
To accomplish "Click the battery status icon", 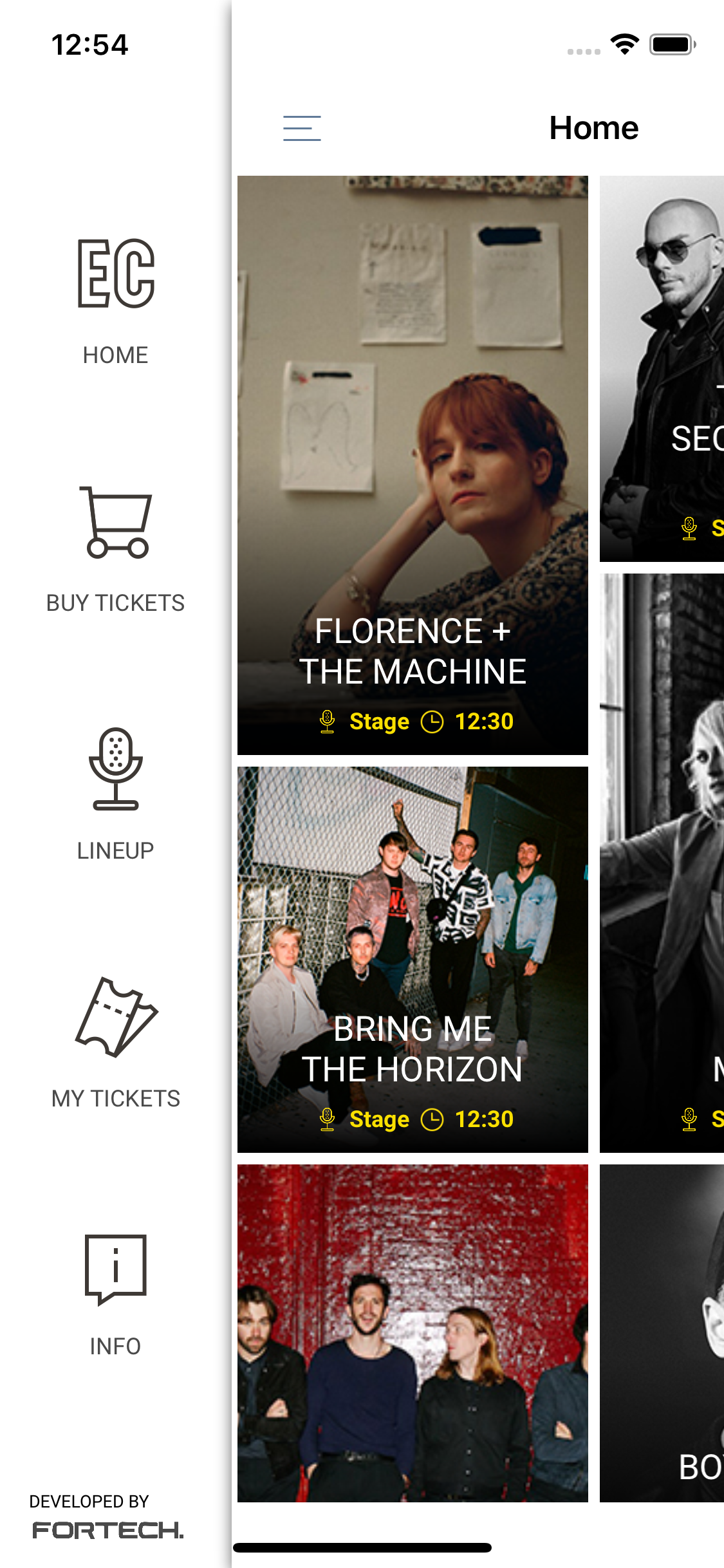I will (673, 44).
